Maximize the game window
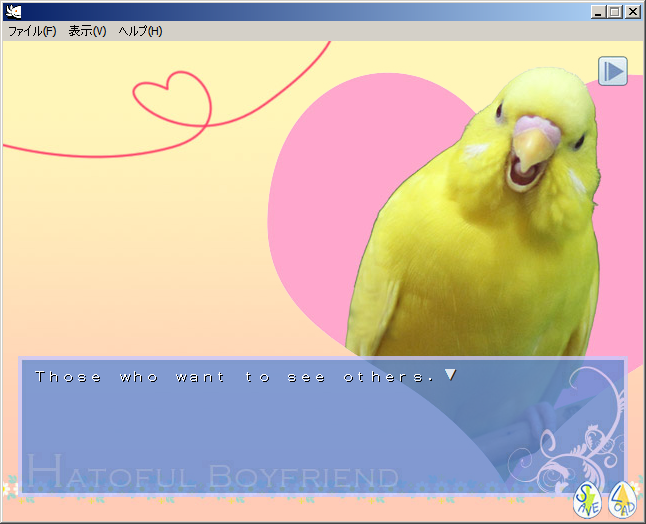This screenshot has height=524, width=646. click(614, 12)
